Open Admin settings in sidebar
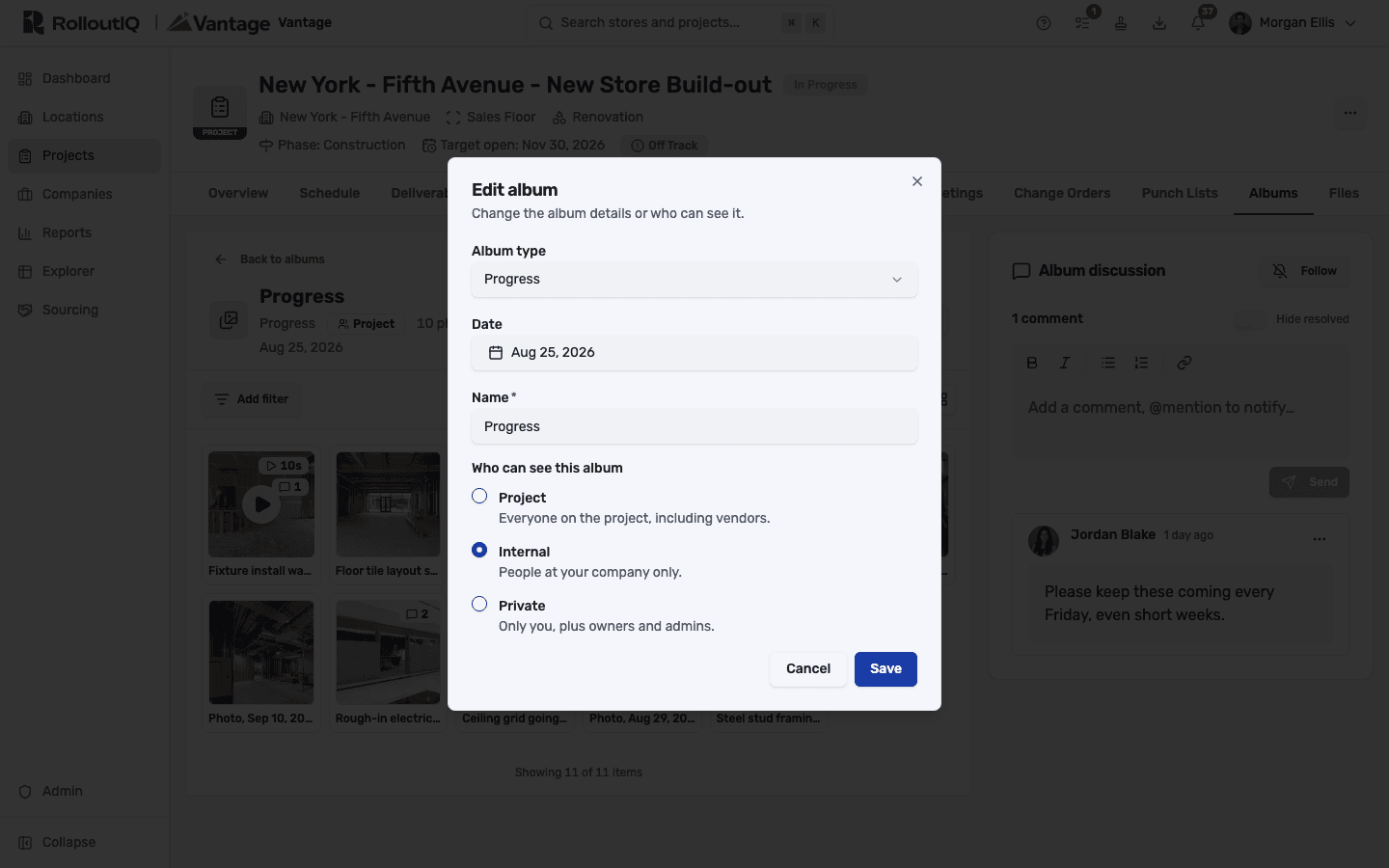Image resolution: width=1389 pixels, height=868 pixels. tap(85, 792)
